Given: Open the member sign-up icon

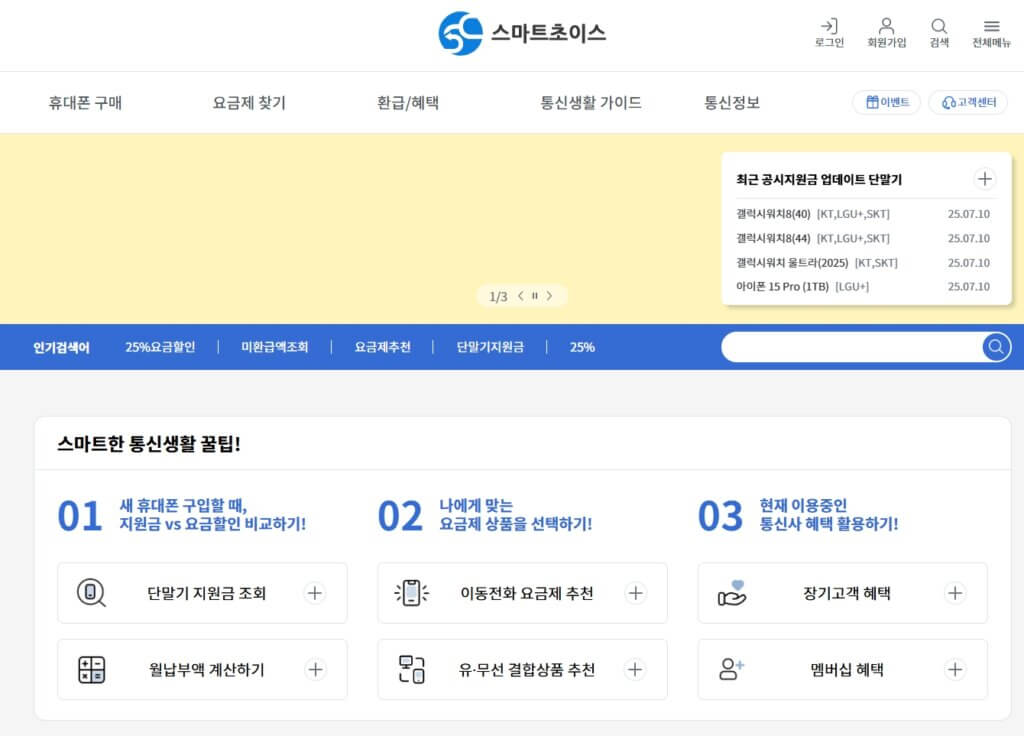Looking at the screenshot, I should click(x=886, y=27).
